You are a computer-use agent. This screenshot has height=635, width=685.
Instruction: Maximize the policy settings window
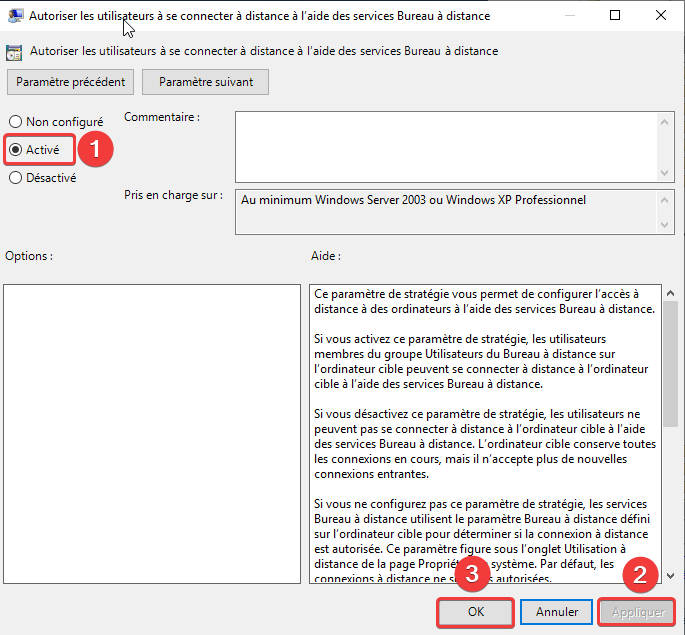[x=615, y=16]
